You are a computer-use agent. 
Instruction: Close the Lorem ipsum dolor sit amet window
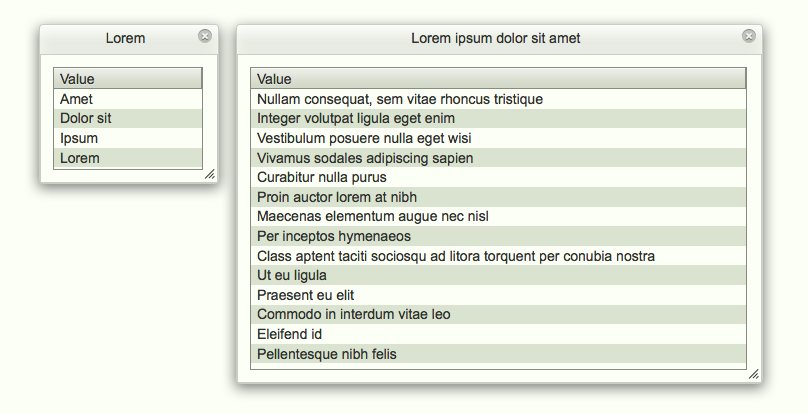coord(748,36)
